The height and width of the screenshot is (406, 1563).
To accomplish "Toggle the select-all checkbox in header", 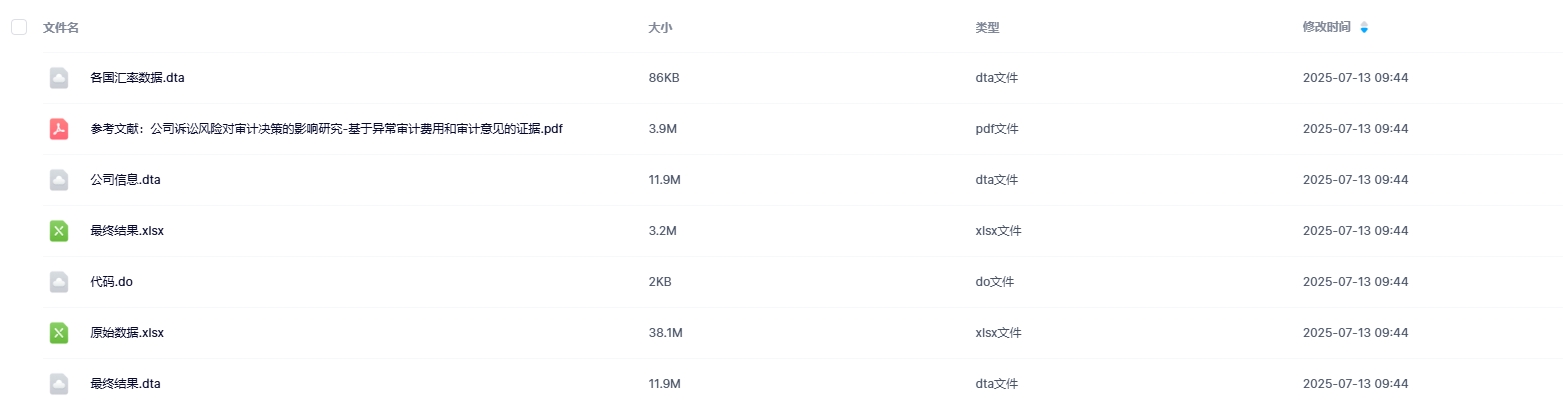I will [19, 28].
